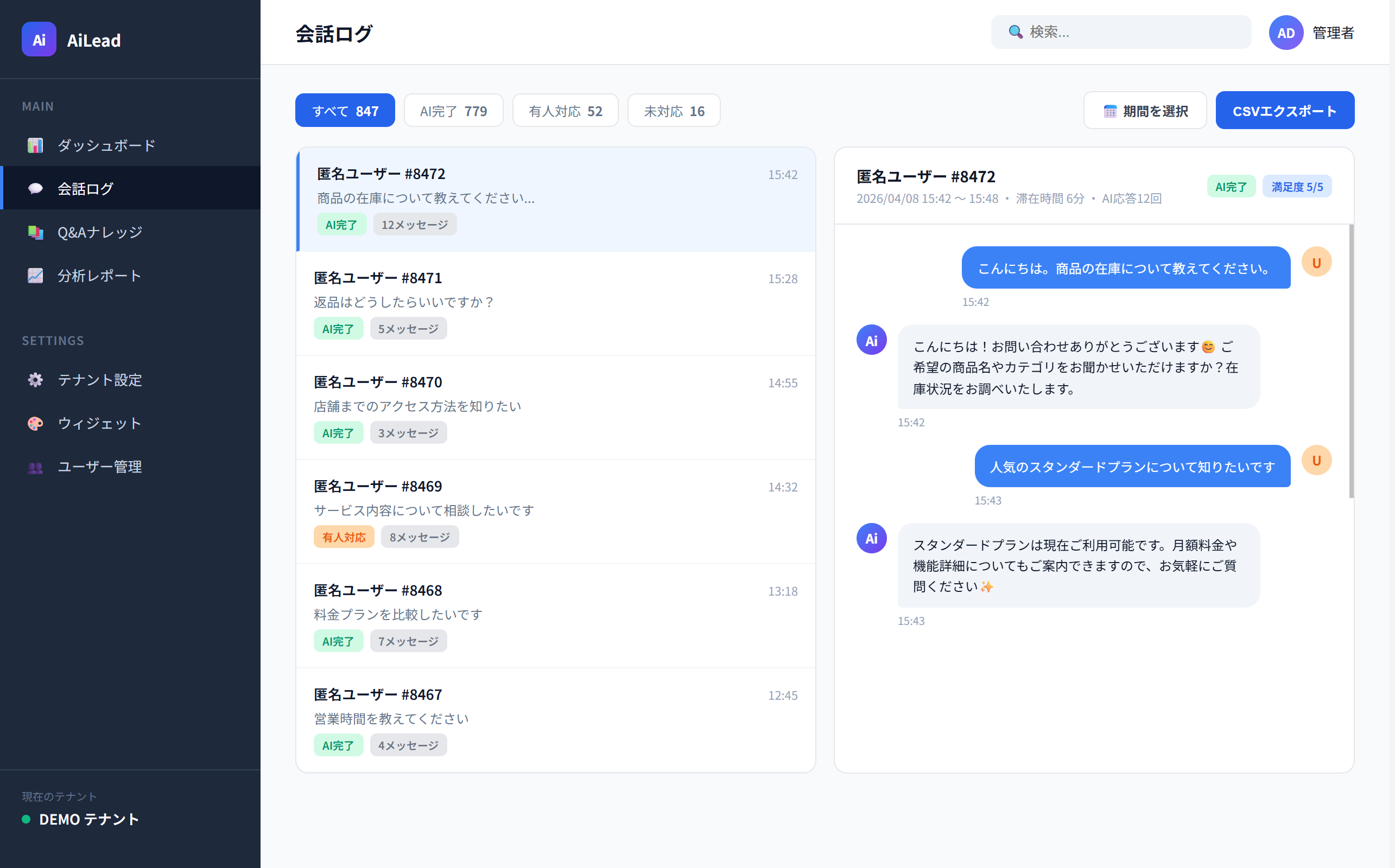
Task: Switch to the AI完了 779 filter
Action: pos(454,110)
